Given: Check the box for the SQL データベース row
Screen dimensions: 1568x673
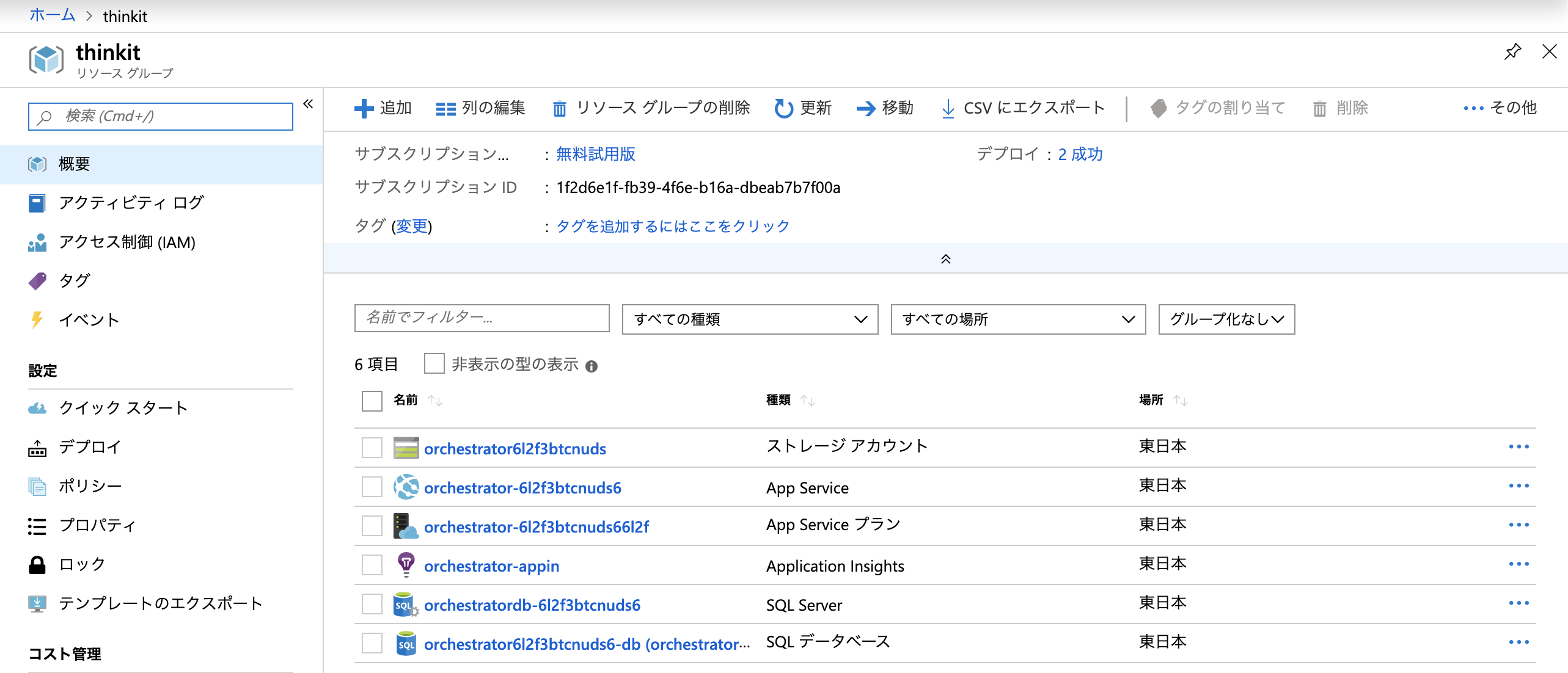Looking at the screenshot, I should point(372,643).
